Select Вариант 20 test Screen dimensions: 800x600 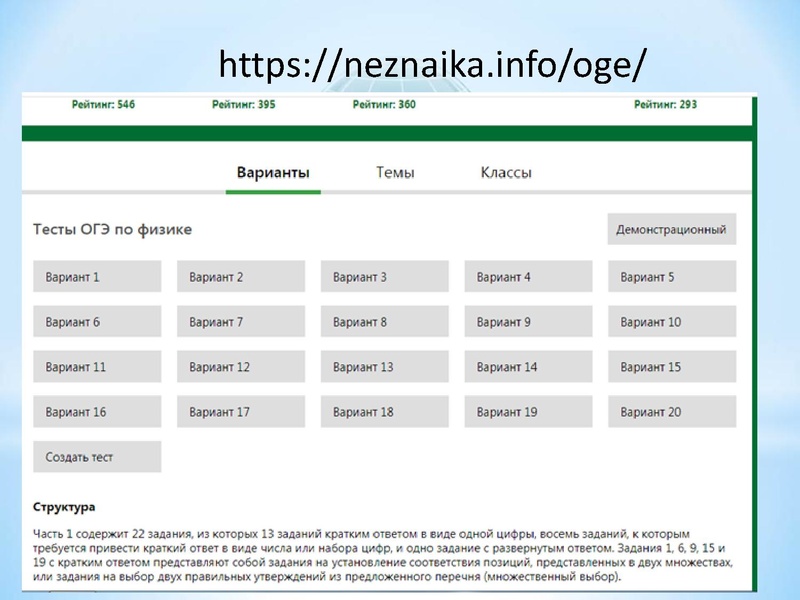coord(672,412)
